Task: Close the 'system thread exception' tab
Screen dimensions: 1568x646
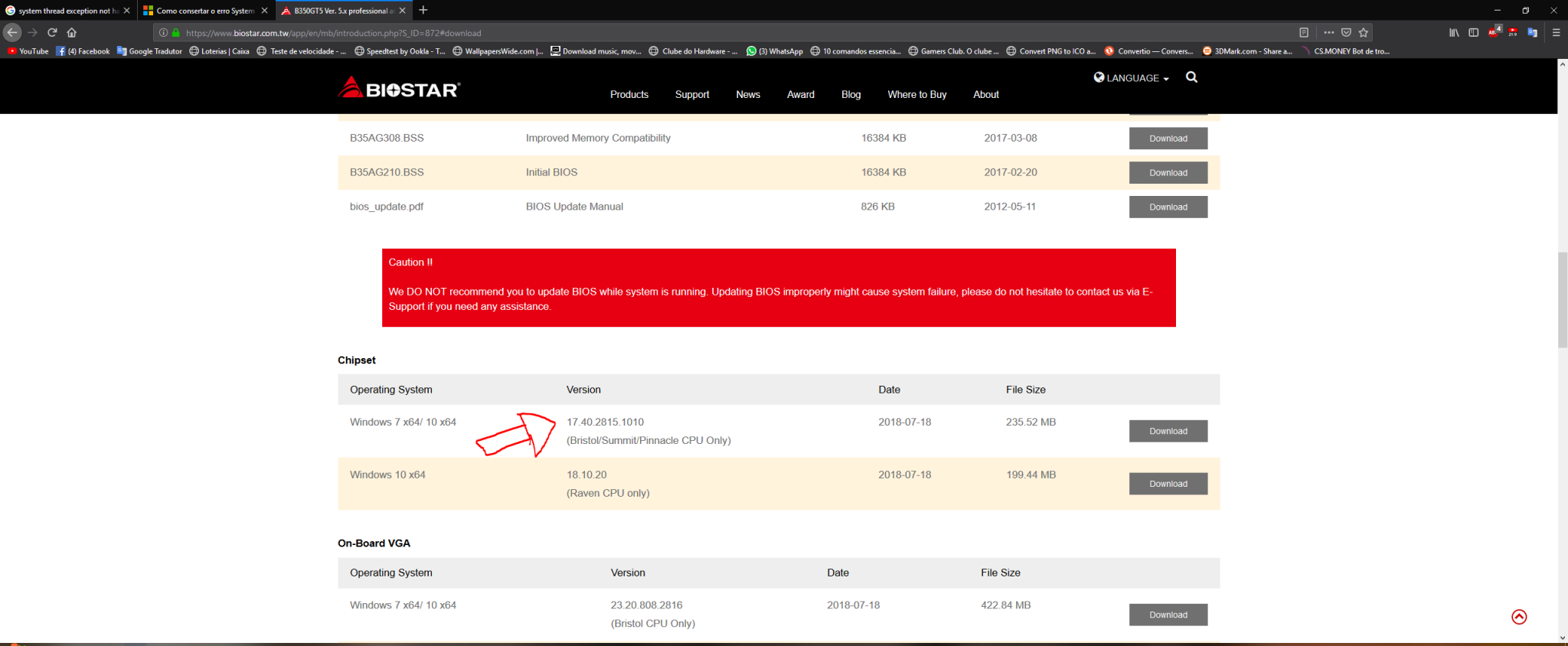Action: (127, 11)
